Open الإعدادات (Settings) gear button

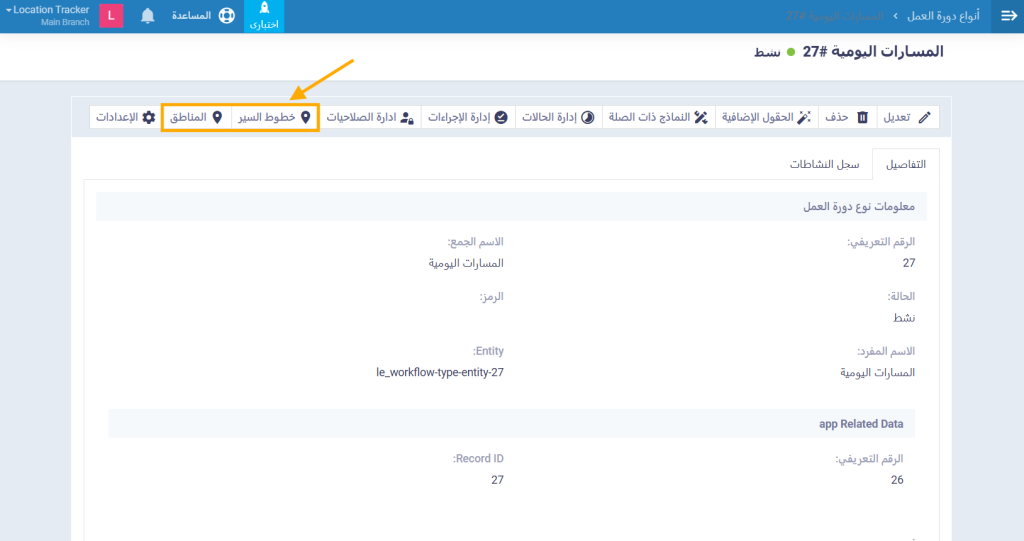[126, 117]
